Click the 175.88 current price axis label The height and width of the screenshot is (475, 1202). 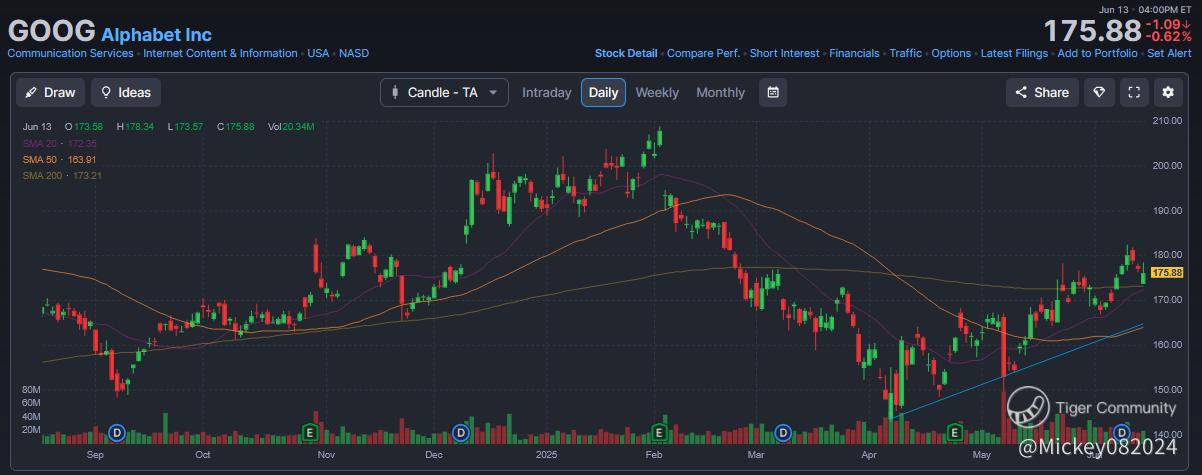[x=1167, y=272]
